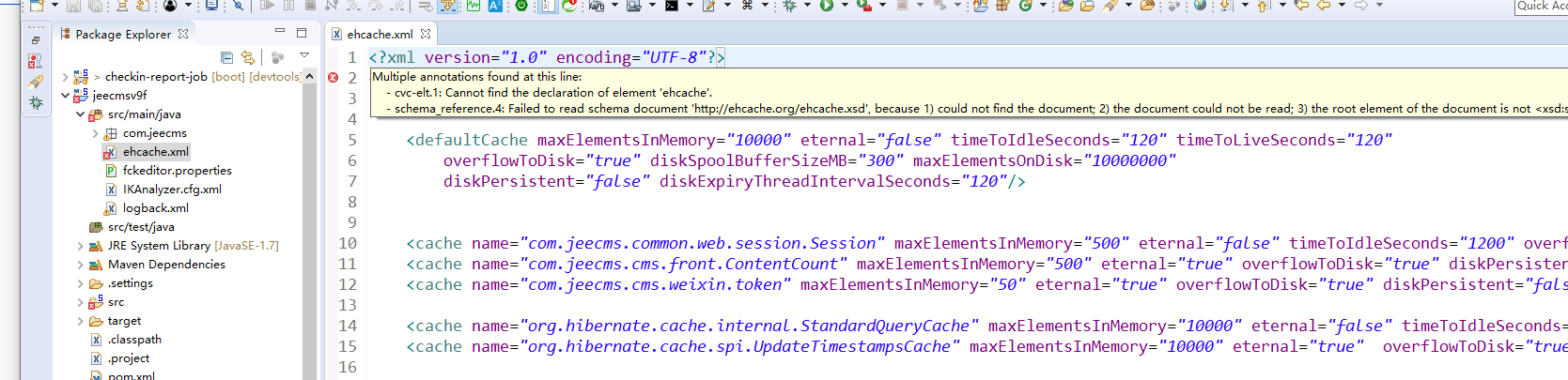
Task: Toggle Link with Editor in Package Explorer
Action: point(248,57)
